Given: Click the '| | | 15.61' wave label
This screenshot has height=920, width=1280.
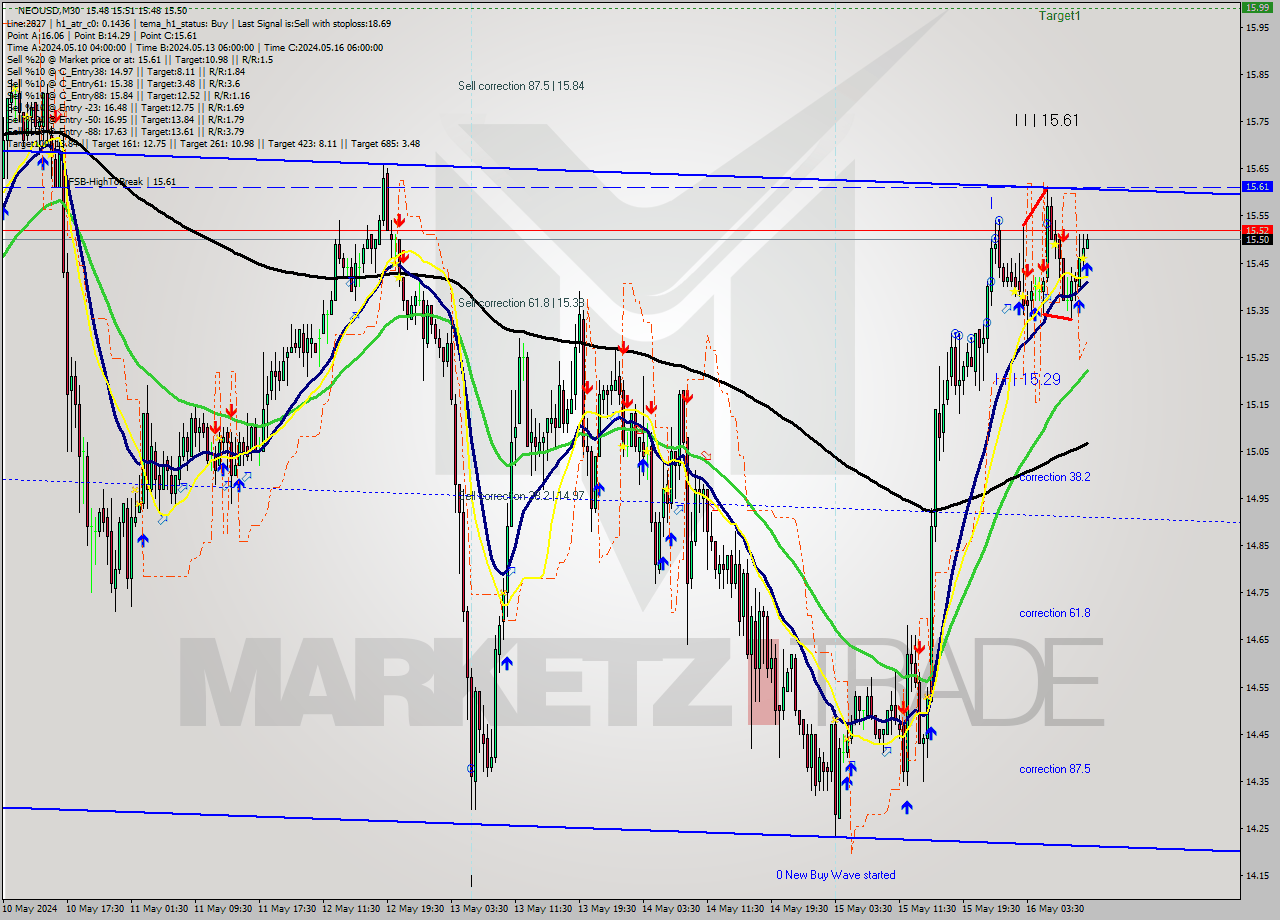Looking at the screenshot, I should tap(1046, 120).
